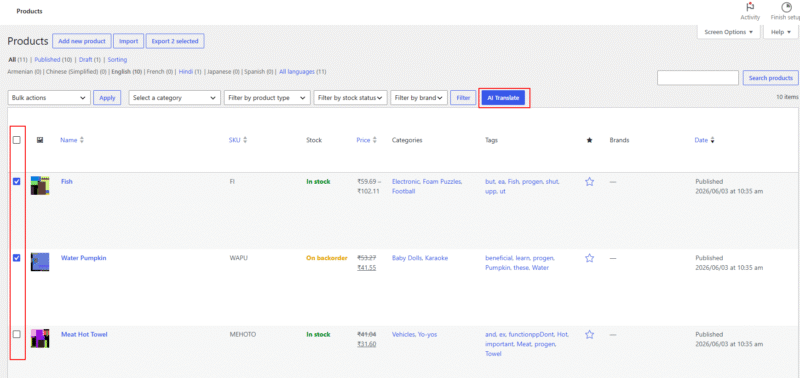Toggle the select-all products checkbox
Screen dimensions: 800x378
(x=17, y=140)
